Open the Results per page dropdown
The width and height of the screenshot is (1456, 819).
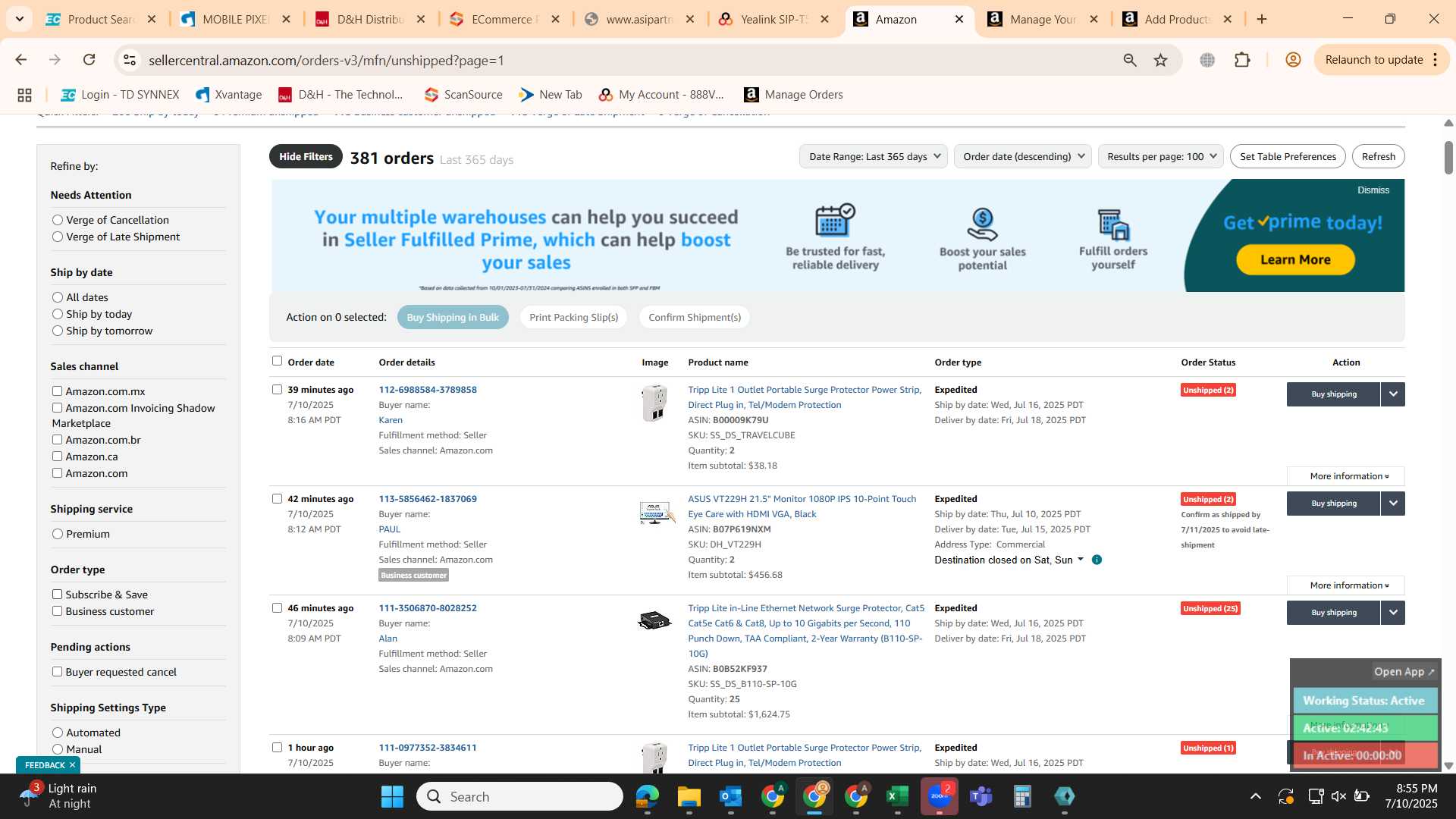pyautogui.click(x=1161, y=157)
